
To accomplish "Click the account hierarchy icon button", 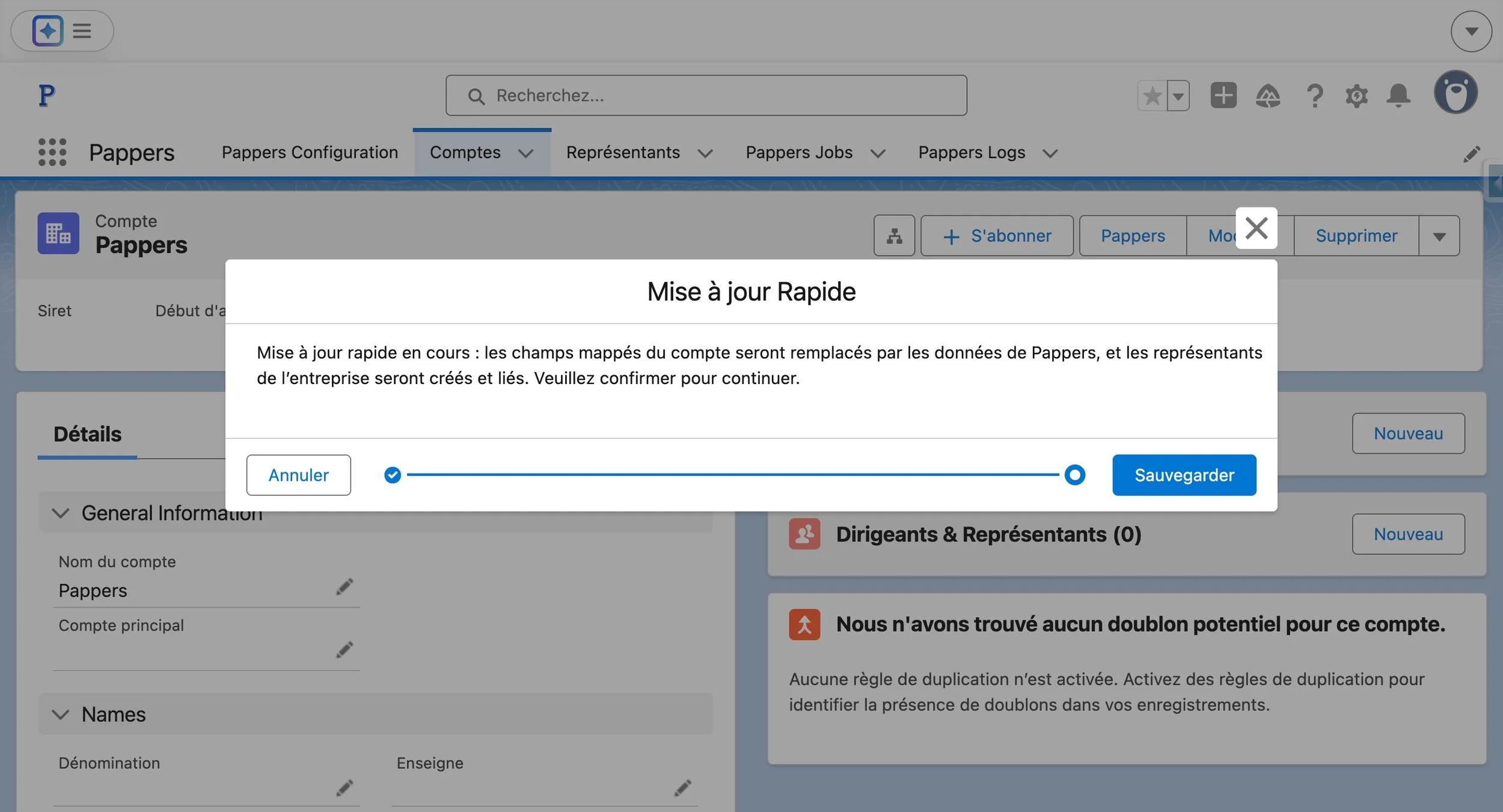I will [x=894, y=236].
